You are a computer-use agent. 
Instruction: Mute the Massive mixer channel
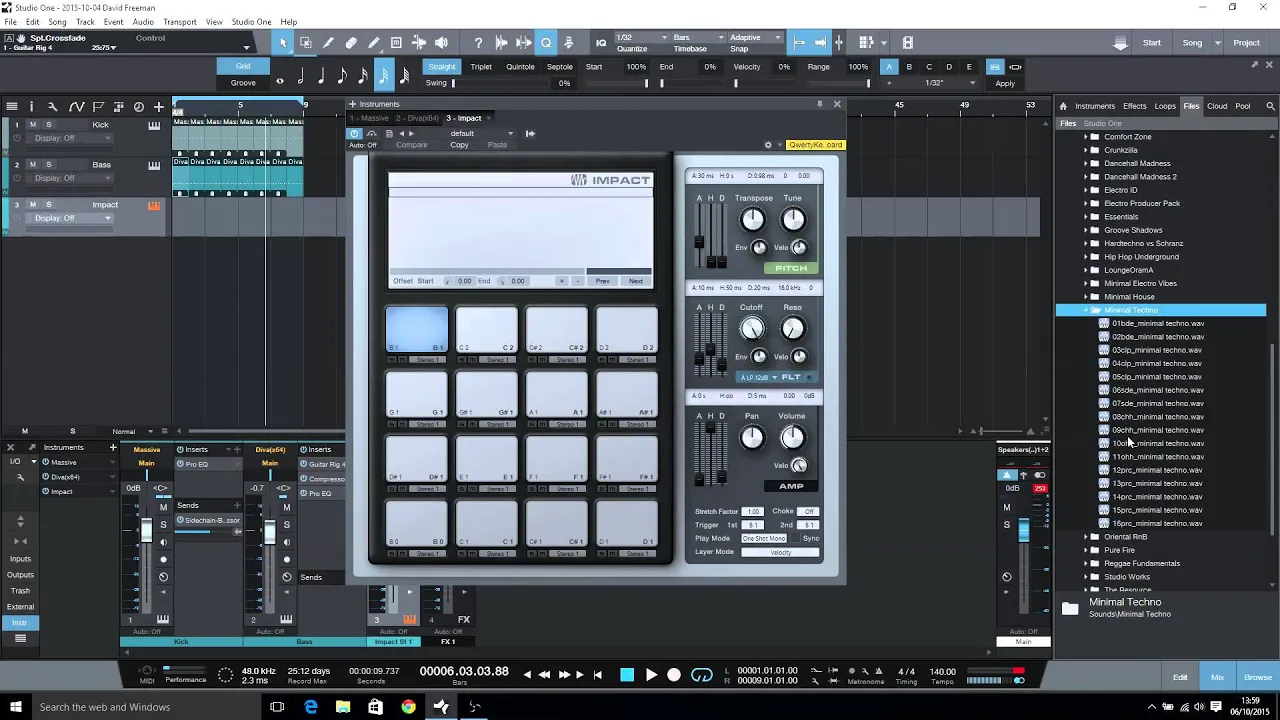click(163, 508)
